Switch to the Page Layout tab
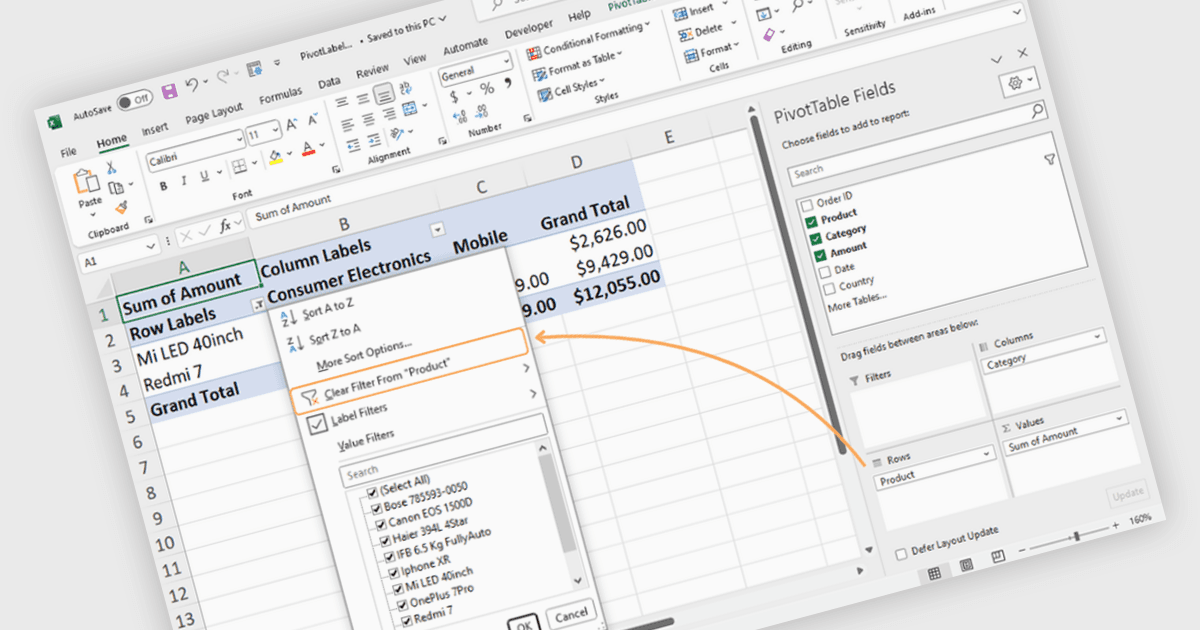This screenshot has width=1200, height=630. [x=214, y=114]
